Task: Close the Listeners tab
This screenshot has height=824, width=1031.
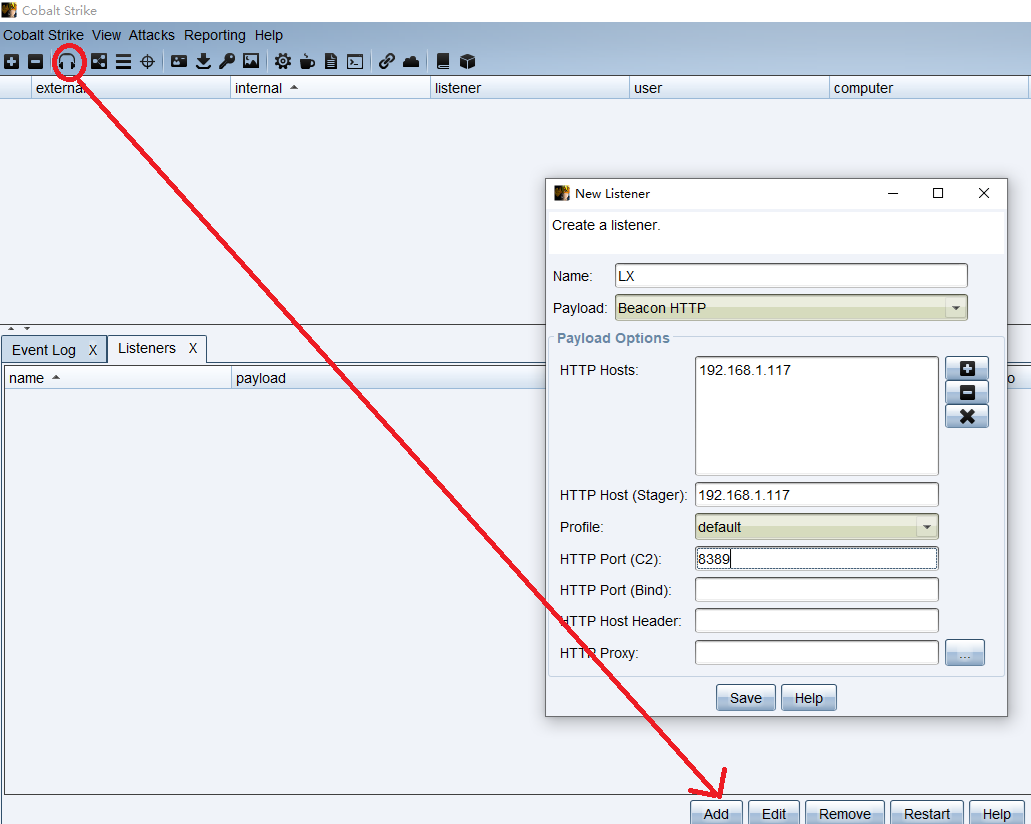Action: point(193,349)
